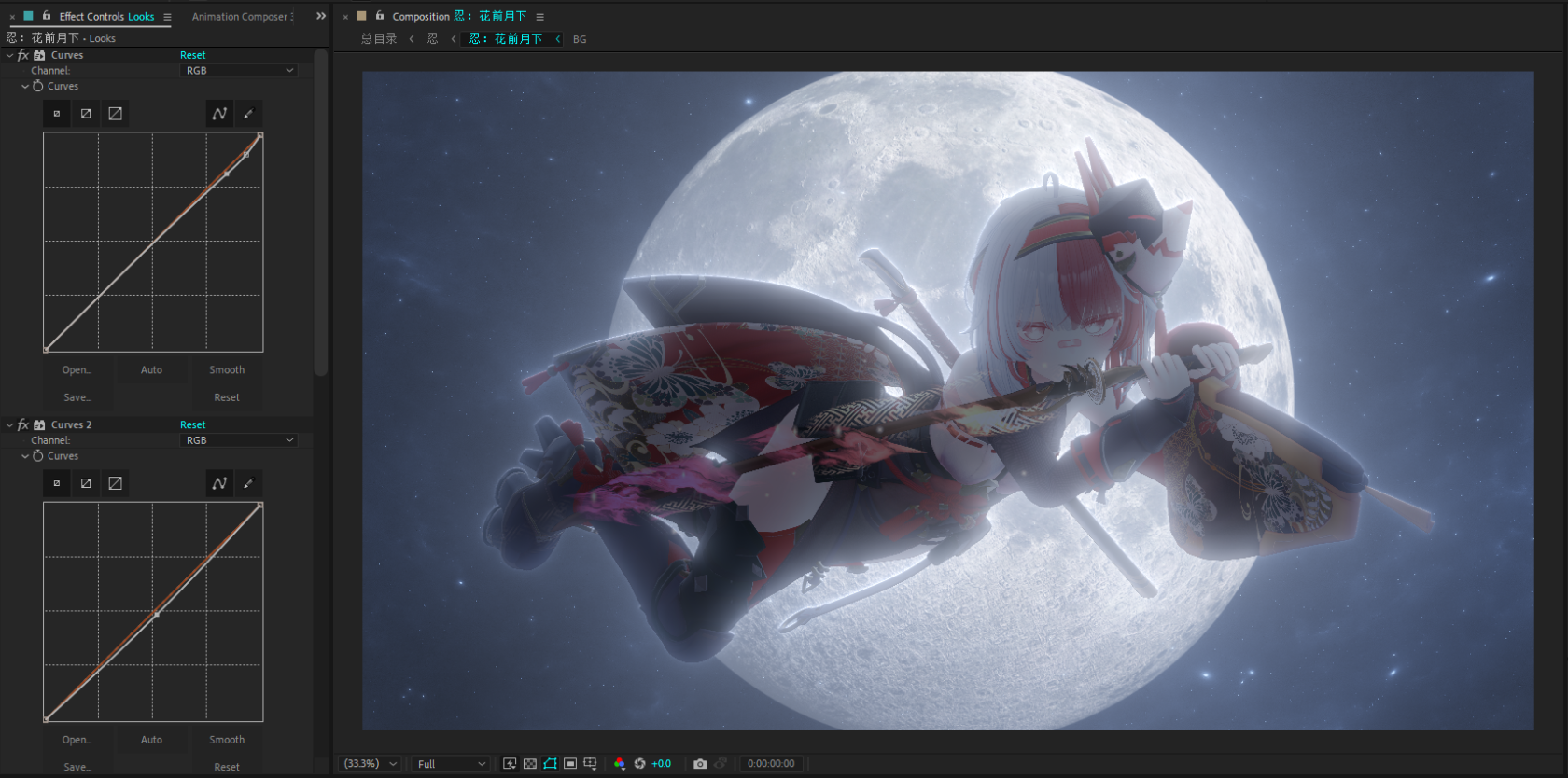This screenshot has height=778, width=1568.
Task: Toggle transparency grid icon
Action: point(530,763)
